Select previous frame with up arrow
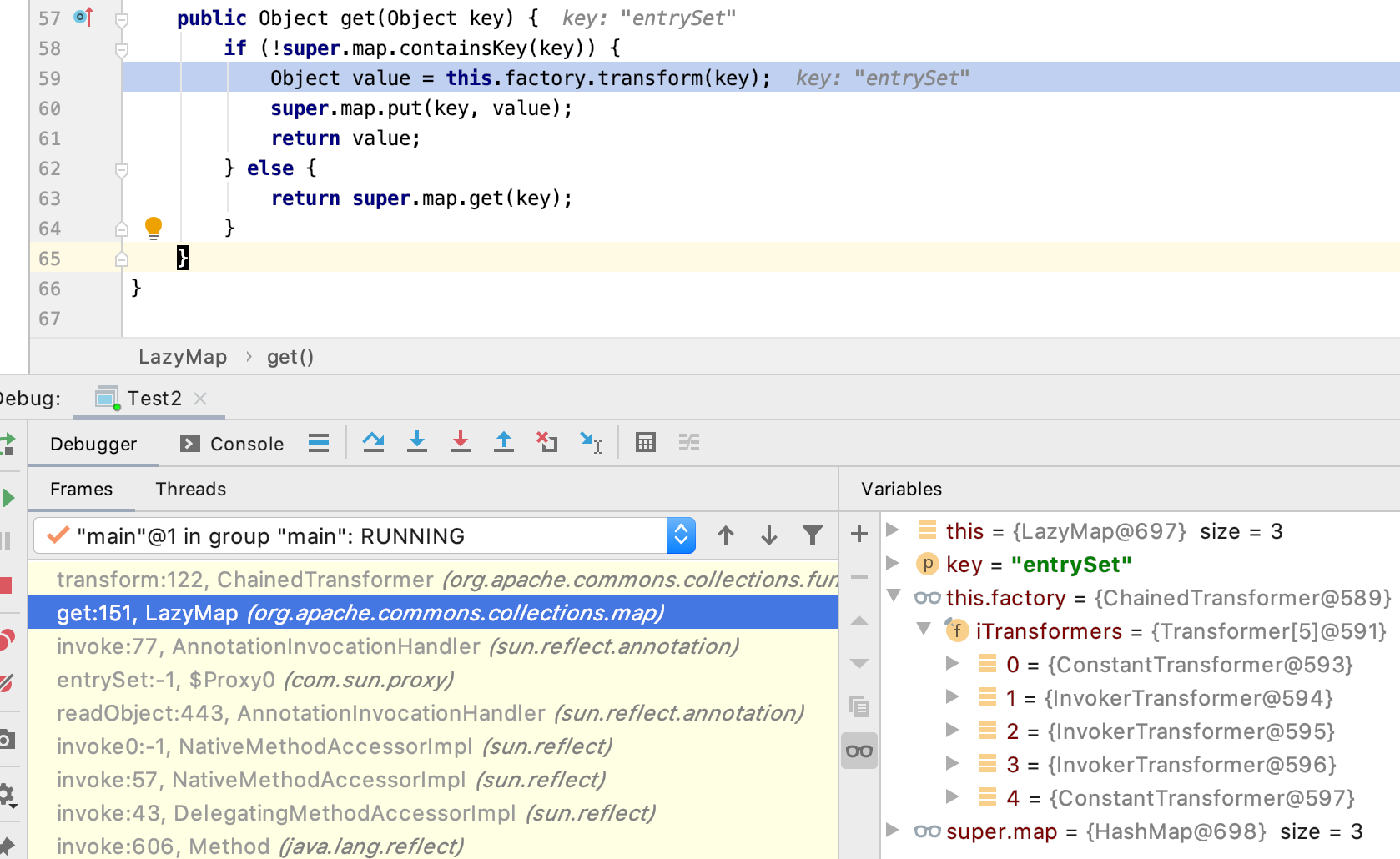This screenshot has width=1400, height=859. click(726, 535)
